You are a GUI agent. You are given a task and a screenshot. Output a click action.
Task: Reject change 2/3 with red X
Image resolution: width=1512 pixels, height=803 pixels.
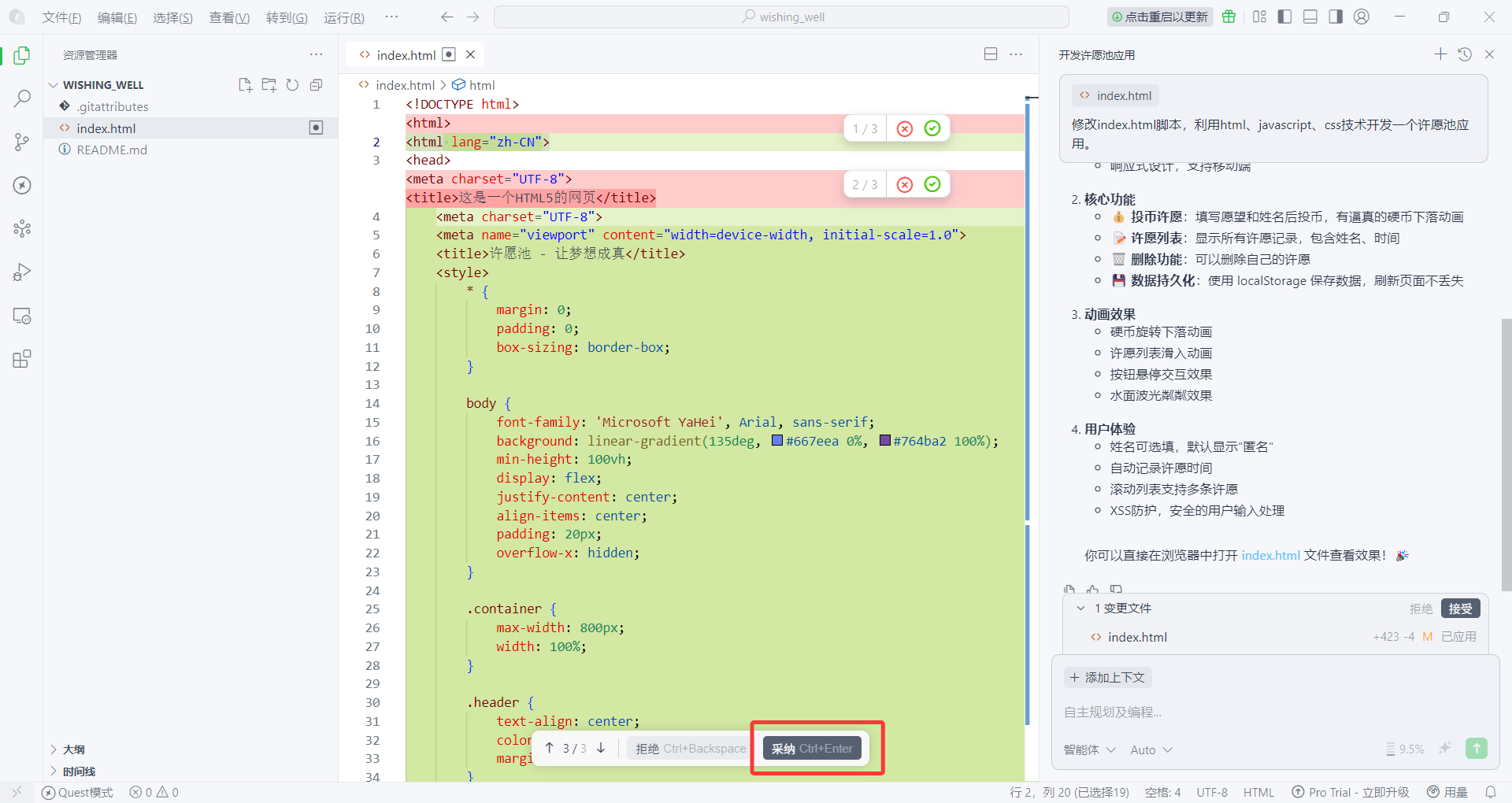(905, 184)
